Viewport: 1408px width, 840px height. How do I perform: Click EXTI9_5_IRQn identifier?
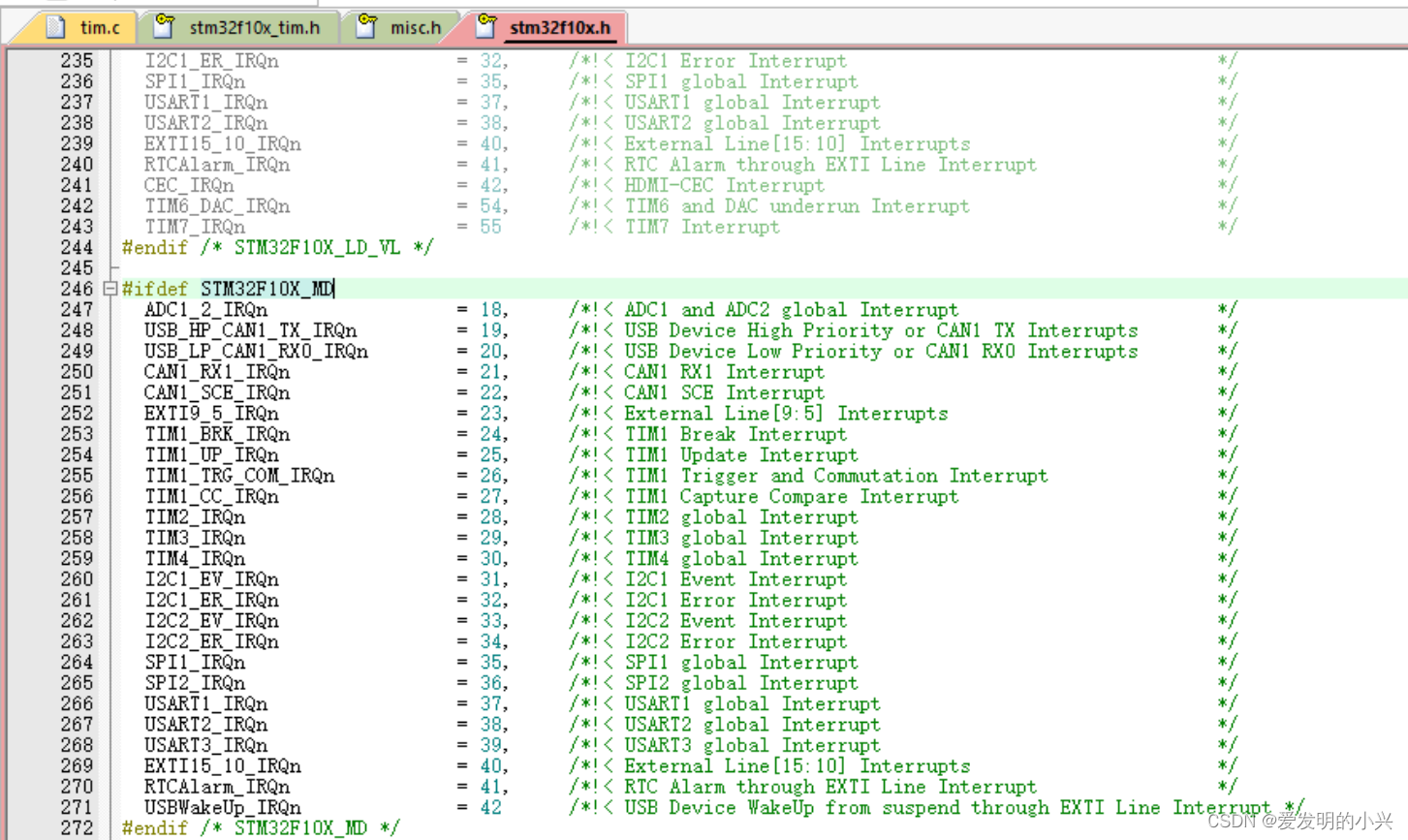click(x=211, y=414)
